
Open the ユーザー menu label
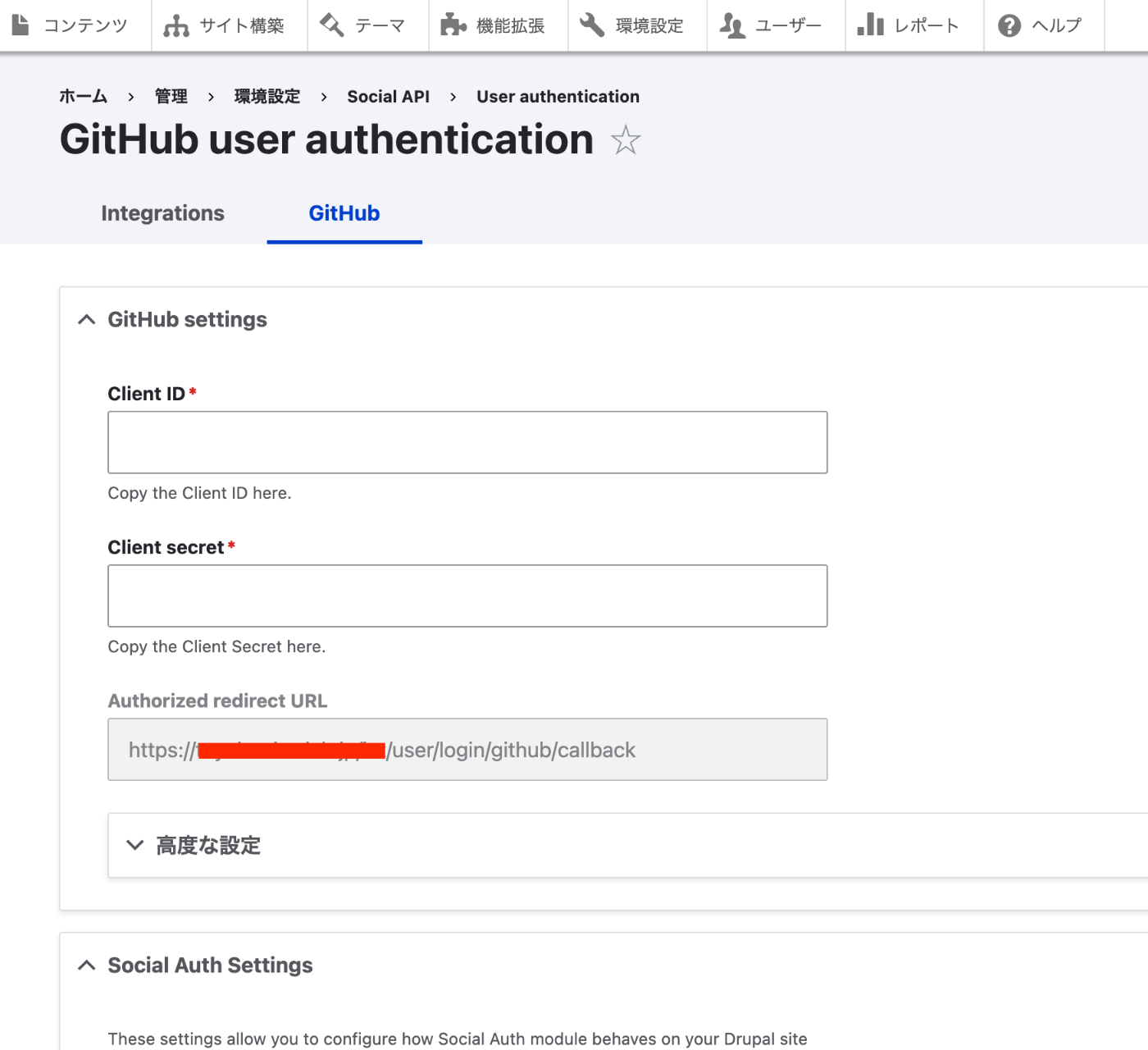[x=788, y=25]
